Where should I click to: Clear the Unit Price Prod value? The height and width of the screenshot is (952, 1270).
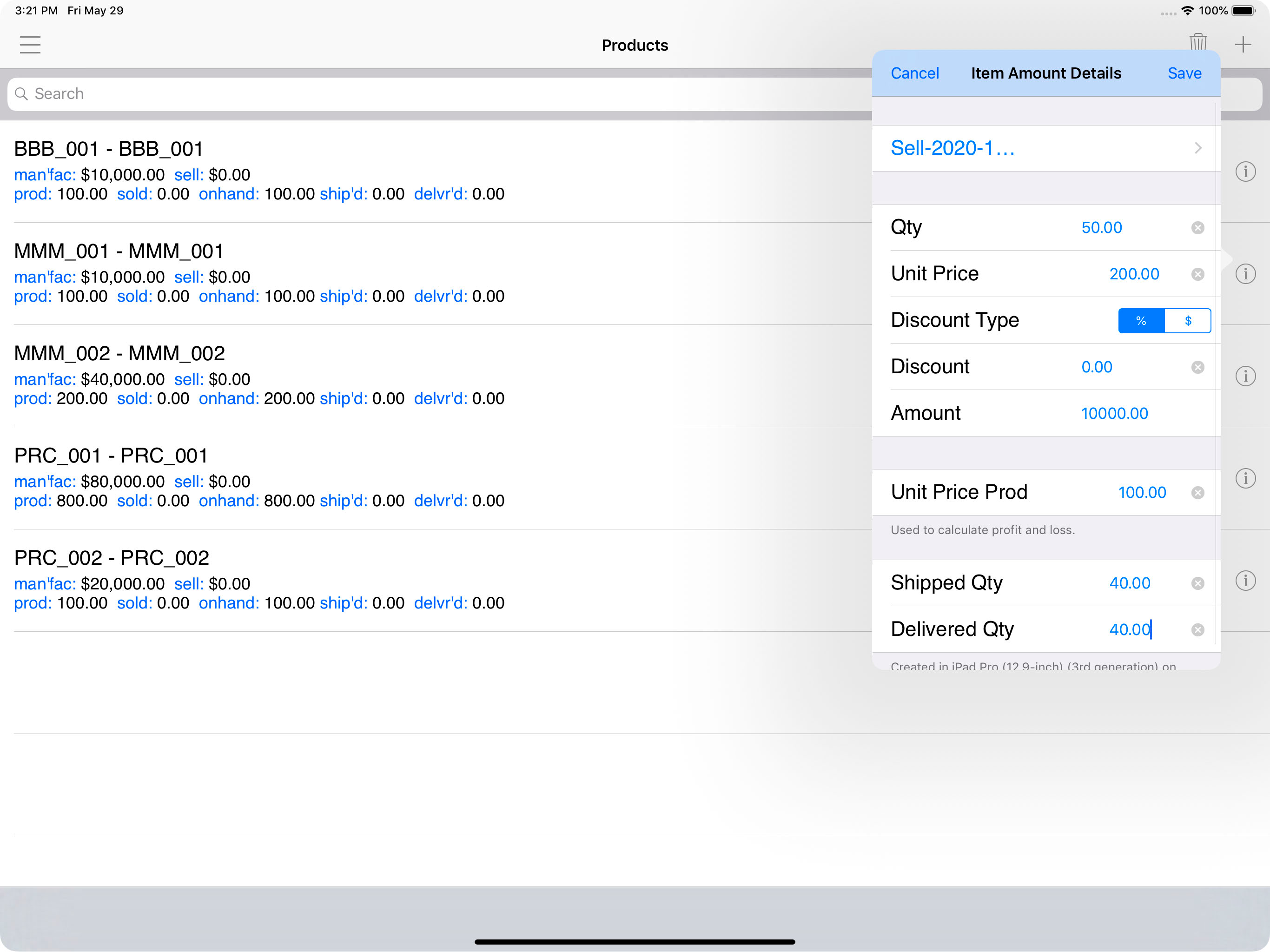click(1197, 493)
